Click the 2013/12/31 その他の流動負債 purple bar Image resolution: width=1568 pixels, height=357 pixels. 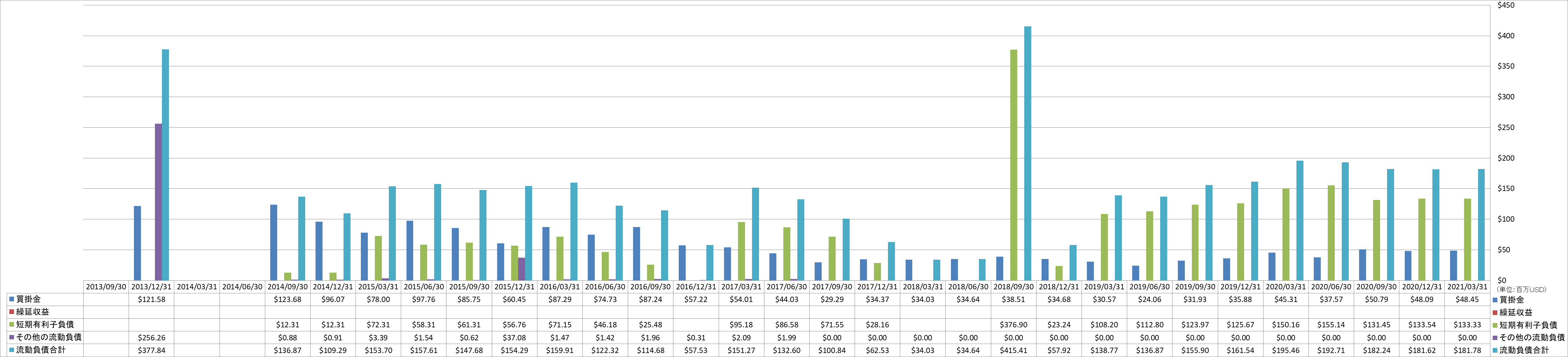(158, 202)
